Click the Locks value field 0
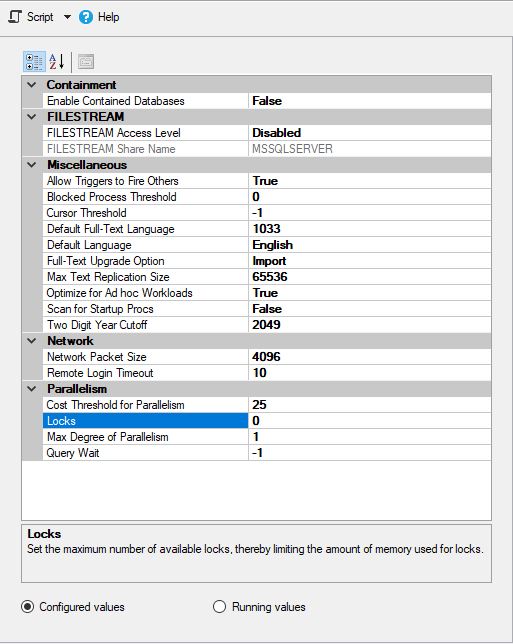 [x=370, y=421]
